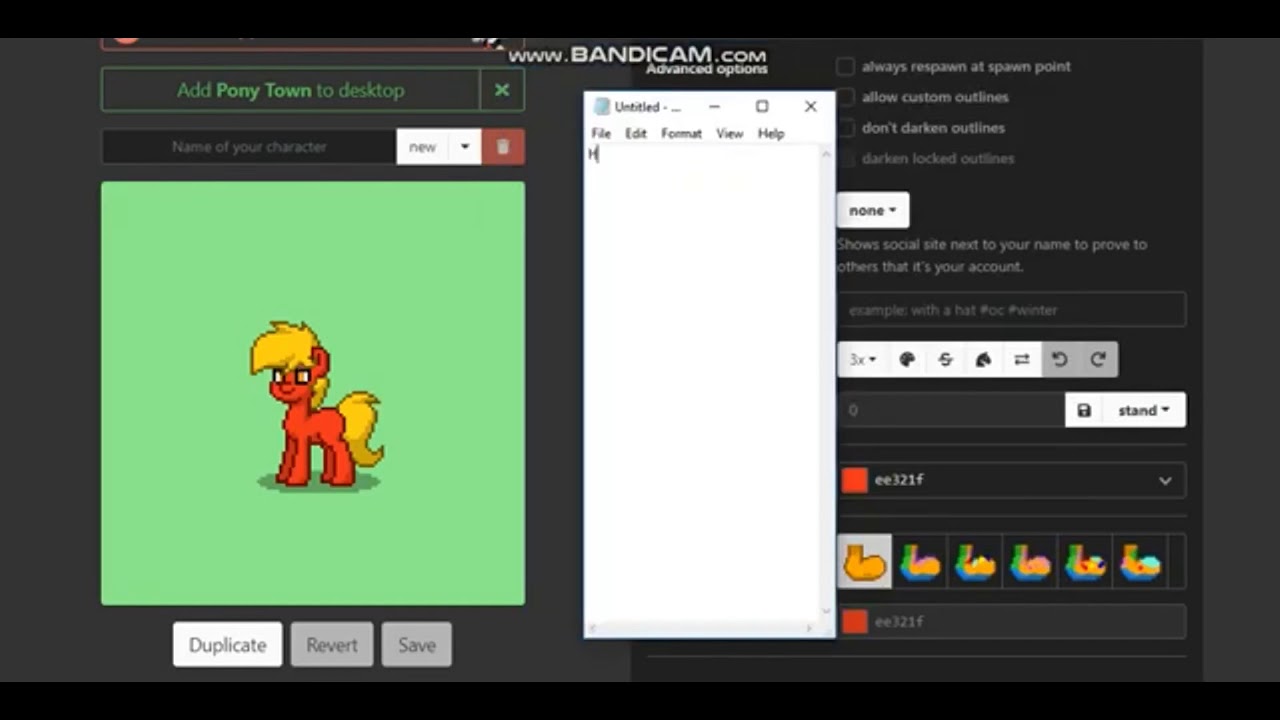
Task: Click the undo arrow icon
Action: pos(1060,360)
